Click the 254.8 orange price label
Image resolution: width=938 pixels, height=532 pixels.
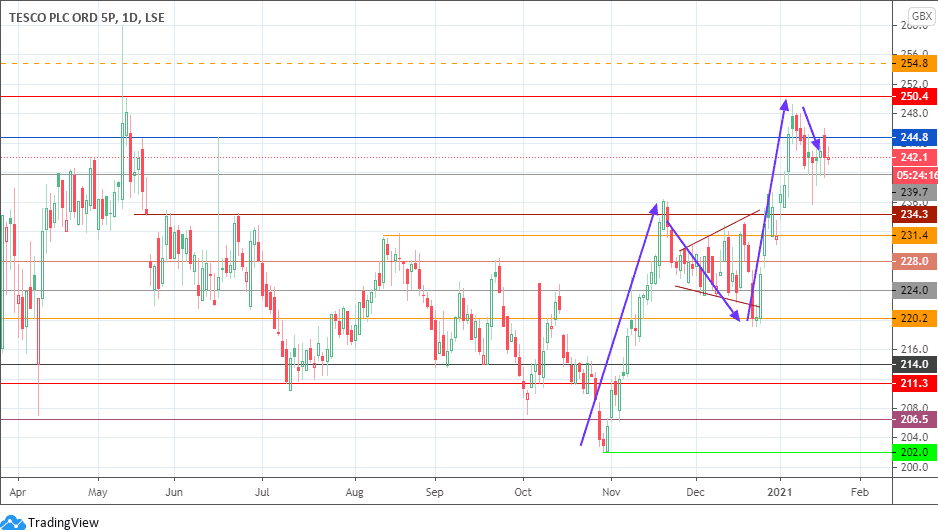914,63
